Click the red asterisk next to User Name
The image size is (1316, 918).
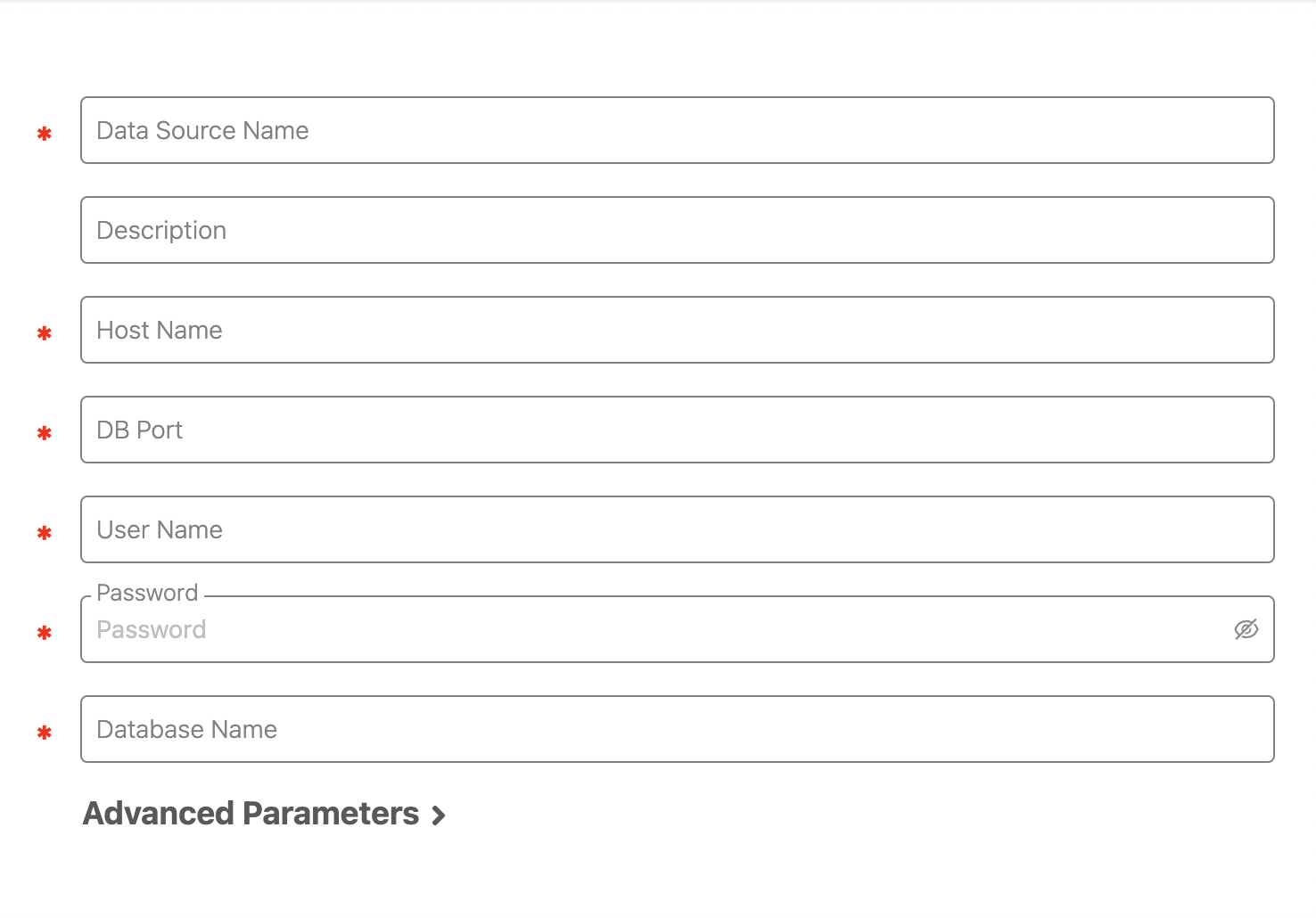(x=45, y=533)
